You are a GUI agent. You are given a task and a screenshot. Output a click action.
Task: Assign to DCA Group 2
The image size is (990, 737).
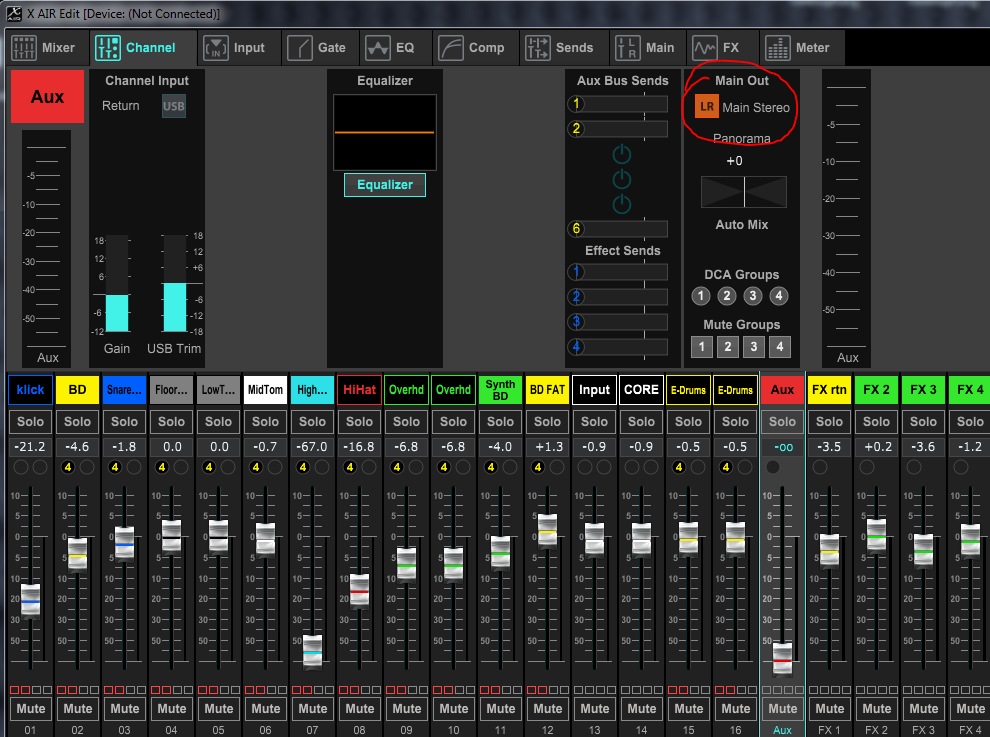point(727,296)
